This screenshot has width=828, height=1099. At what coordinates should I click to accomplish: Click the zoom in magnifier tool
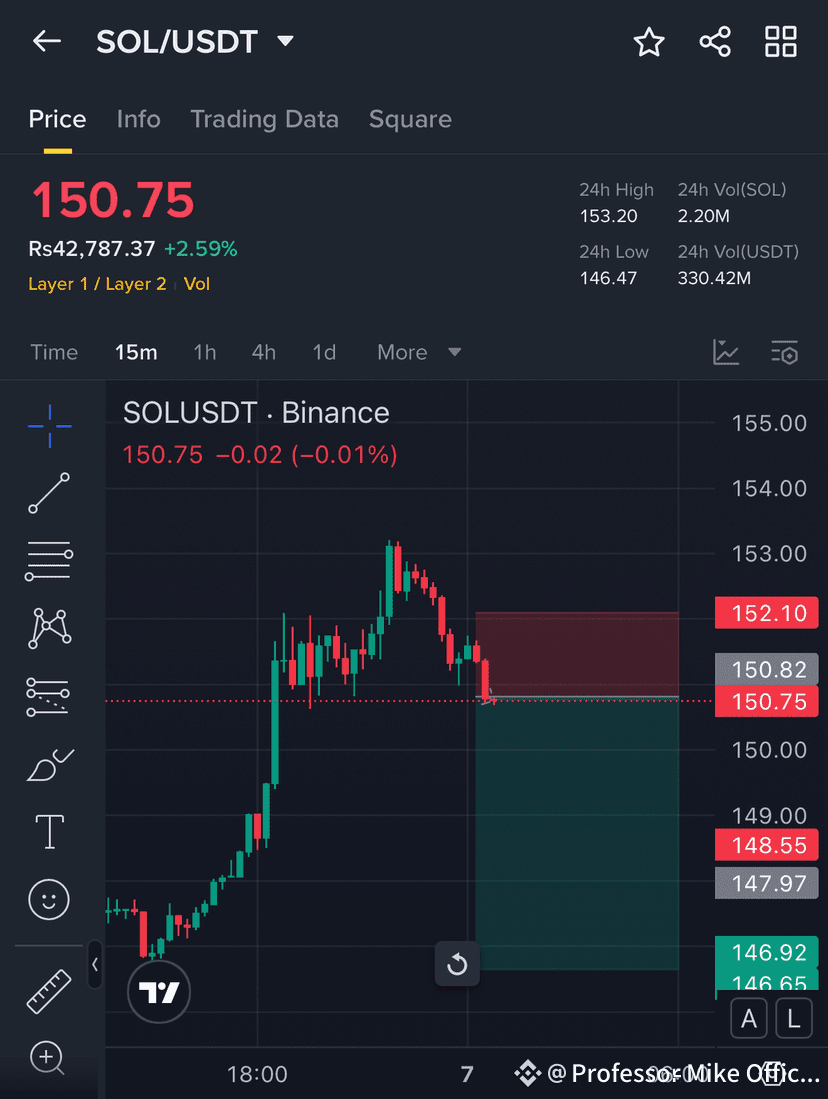point(48,1058)
